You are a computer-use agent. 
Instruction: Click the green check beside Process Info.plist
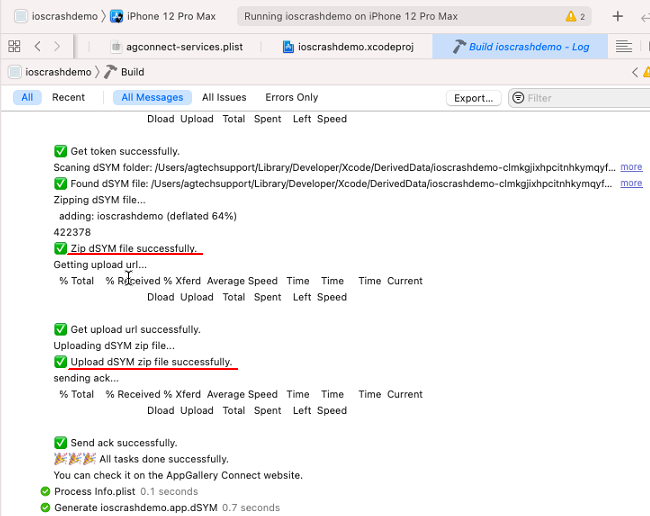45,492
